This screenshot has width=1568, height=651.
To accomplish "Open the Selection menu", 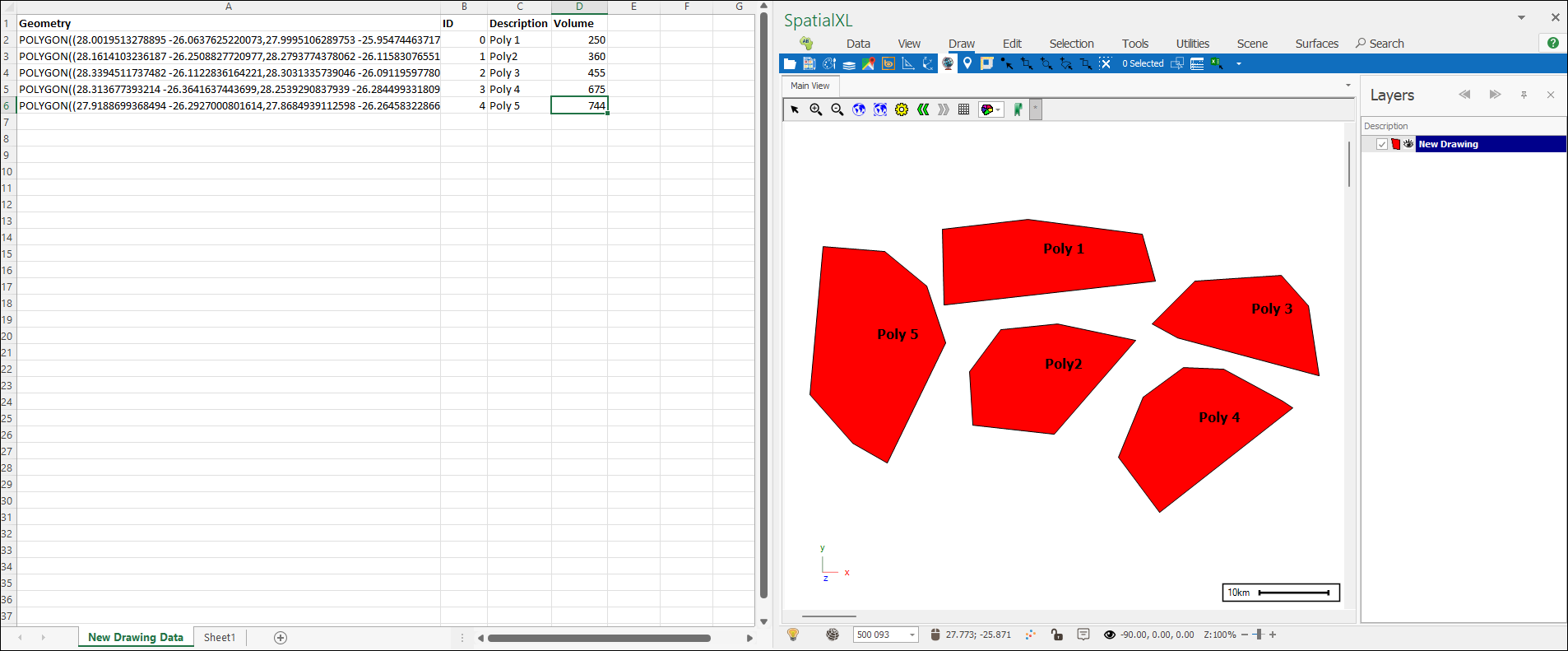I will pyautogui.click(x=1071, y=44).
